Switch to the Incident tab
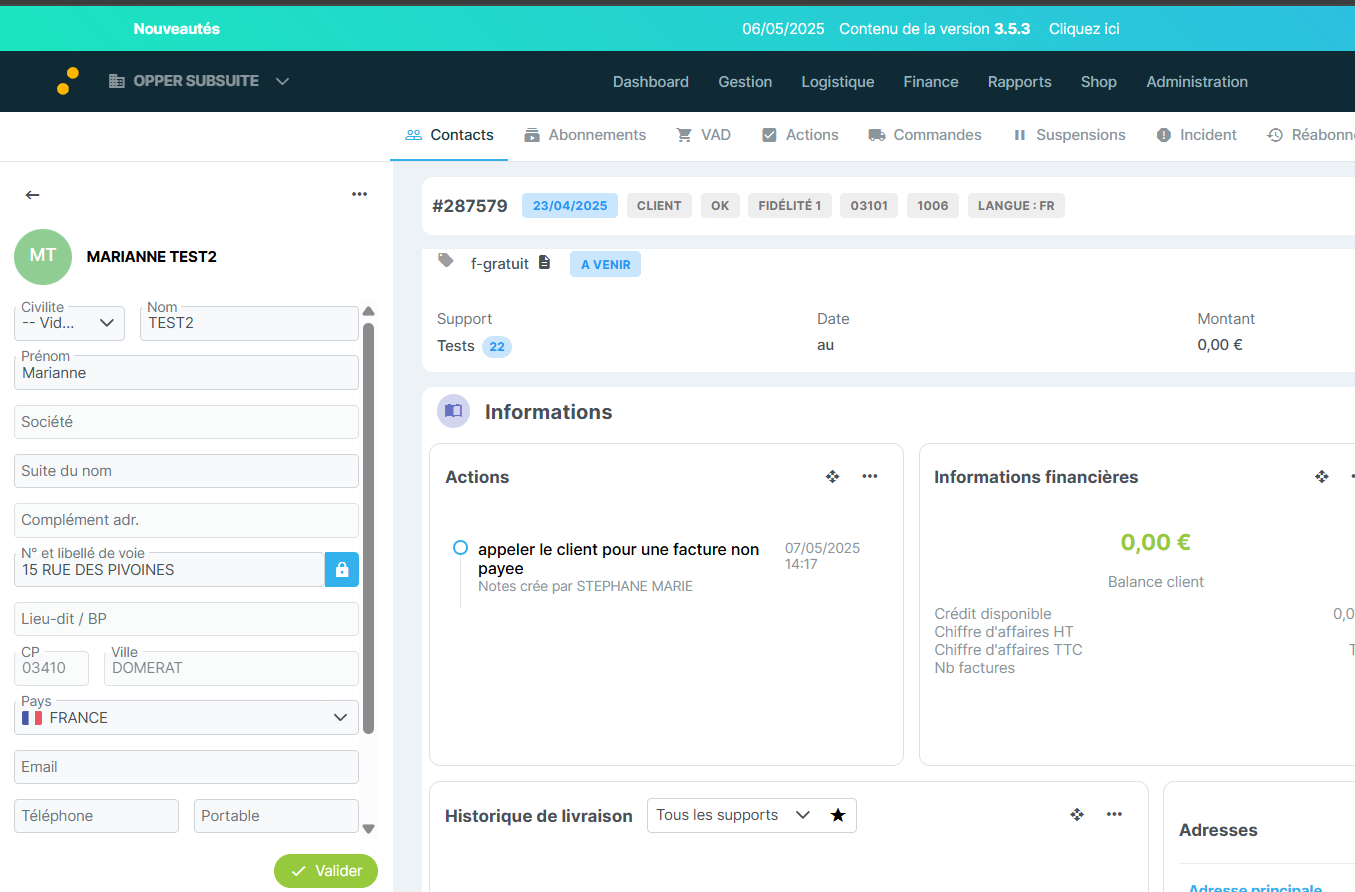This screenshot has width=1355, height=892. [x=1196, y=135]
